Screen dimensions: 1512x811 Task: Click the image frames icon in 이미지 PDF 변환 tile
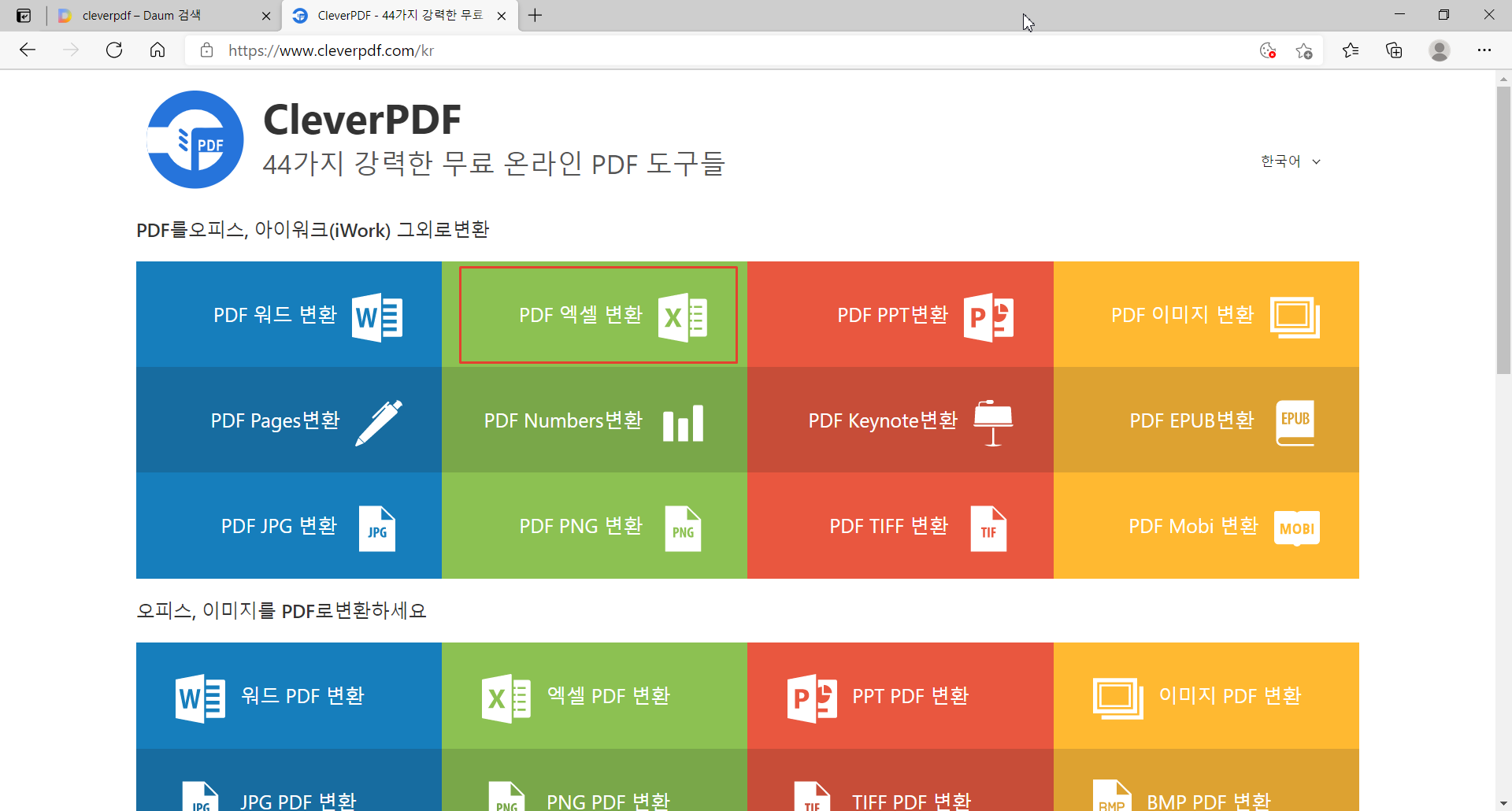point(1117,698)
